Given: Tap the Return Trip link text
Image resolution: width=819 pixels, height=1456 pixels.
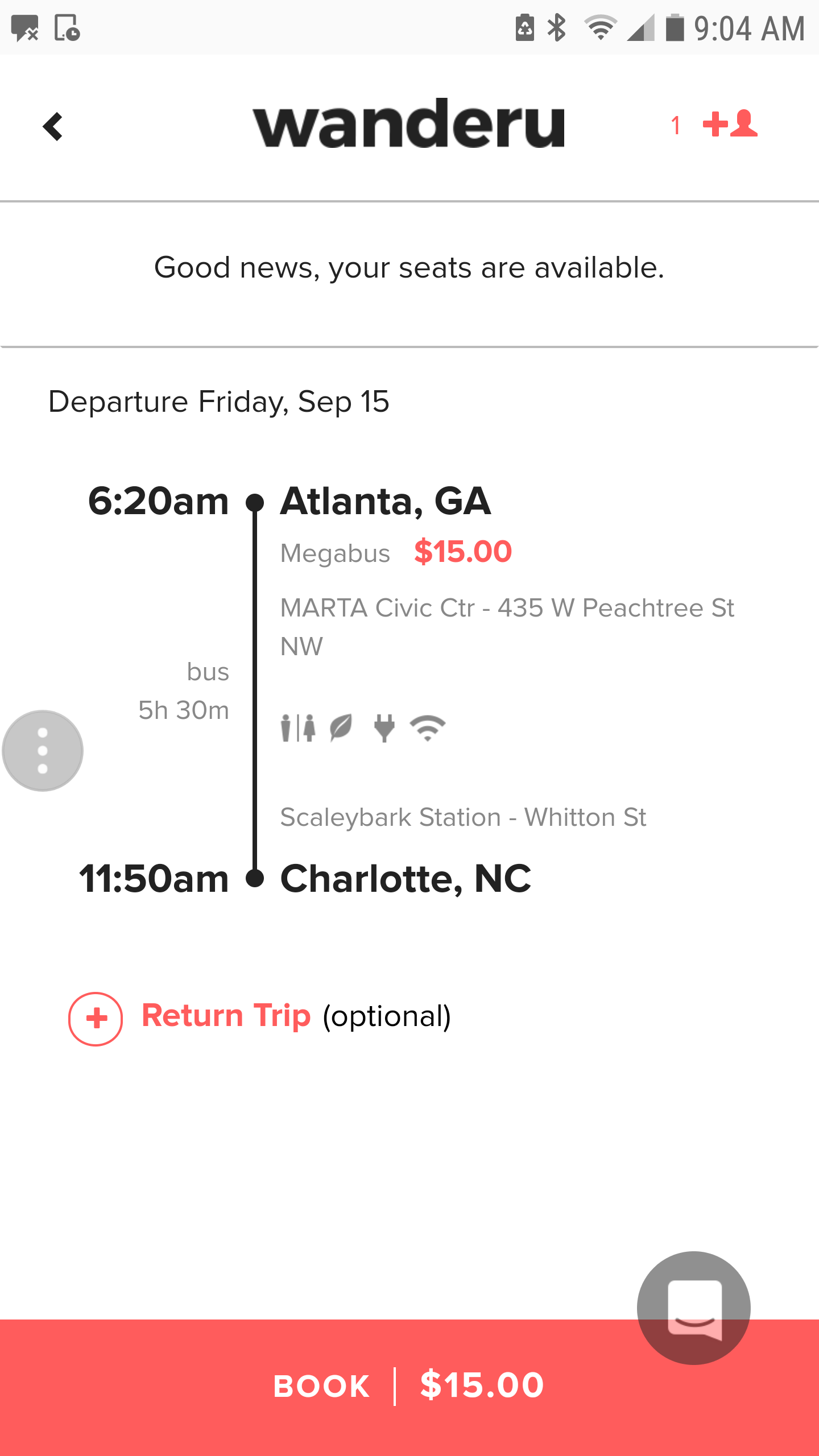Looking at the screenshot, I should (x=226, y=1016).
